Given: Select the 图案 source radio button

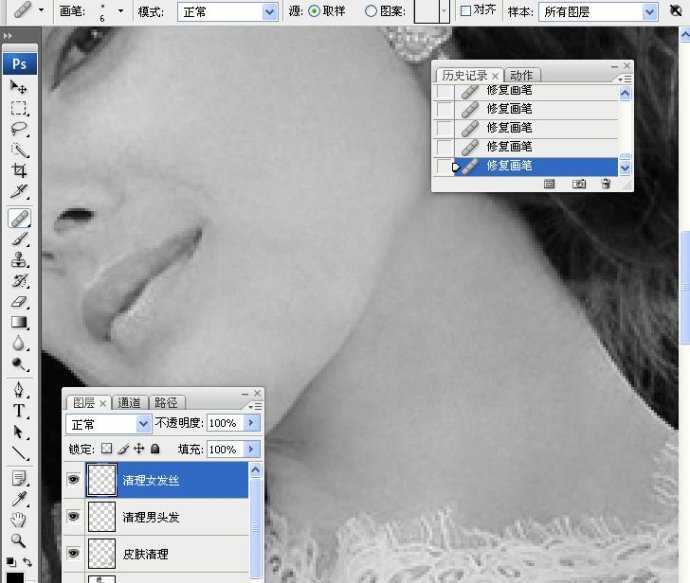Looking at the screenshot, I should 371,11.
